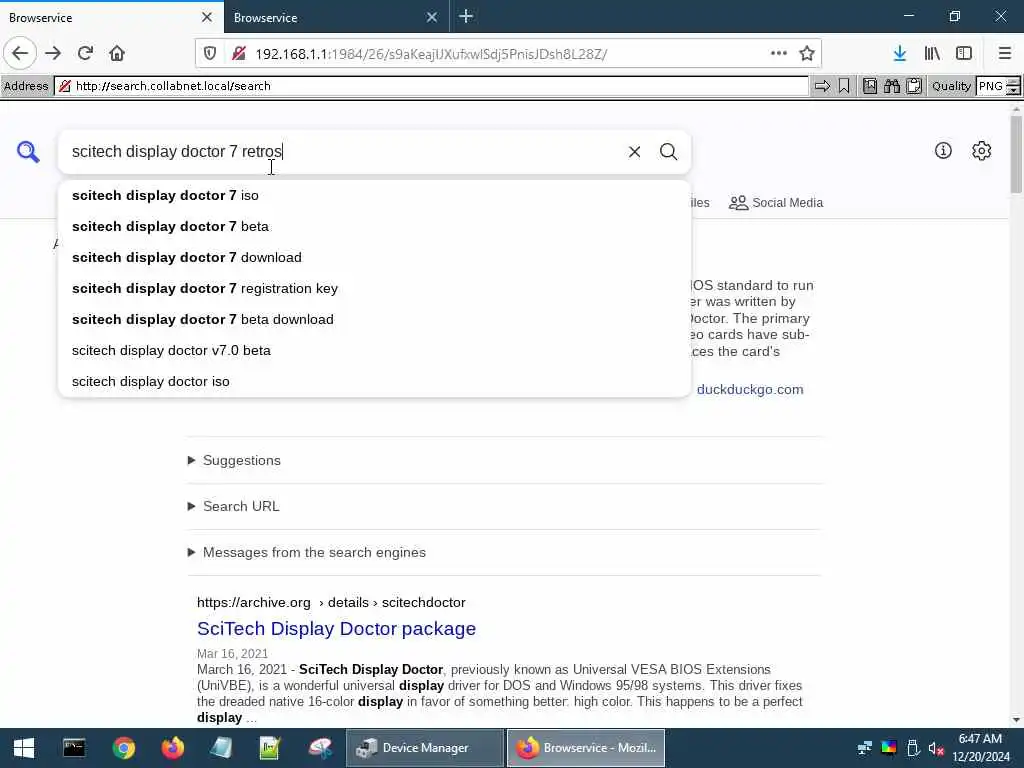Launch command prompt from taskbar
The width and height of the screenshot is (1024, 768).
(74, 748)
